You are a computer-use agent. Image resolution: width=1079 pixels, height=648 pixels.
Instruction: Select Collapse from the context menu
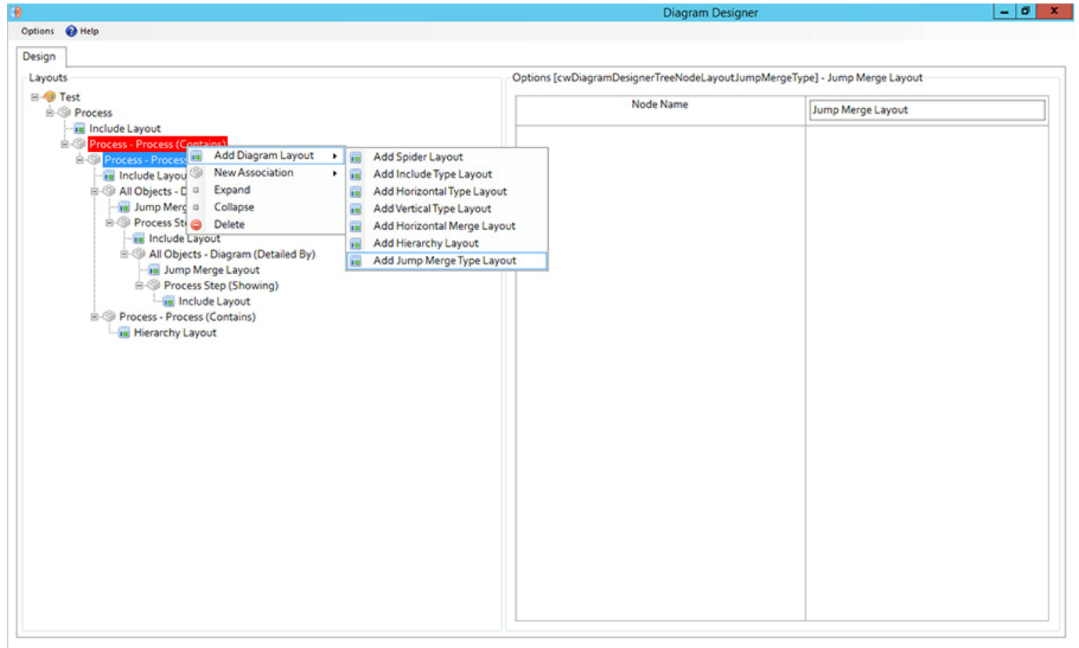(x=234, y=207)
